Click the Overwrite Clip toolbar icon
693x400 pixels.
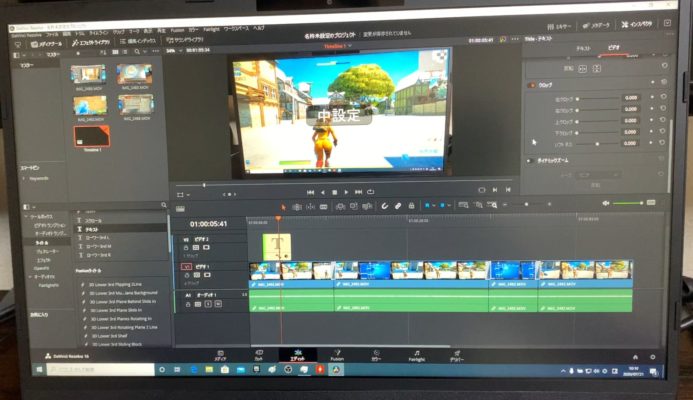tap(354, 206)
